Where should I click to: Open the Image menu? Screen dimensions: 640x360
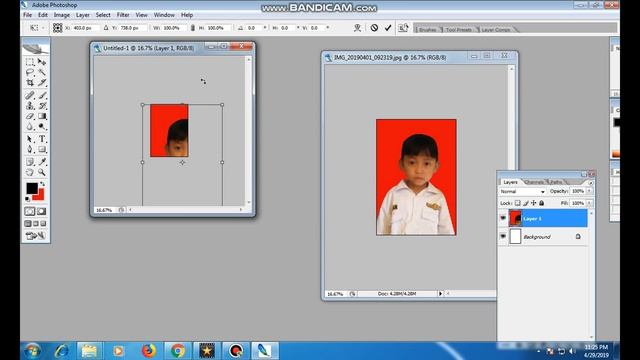pyautogui.click(x=62, y=15)
